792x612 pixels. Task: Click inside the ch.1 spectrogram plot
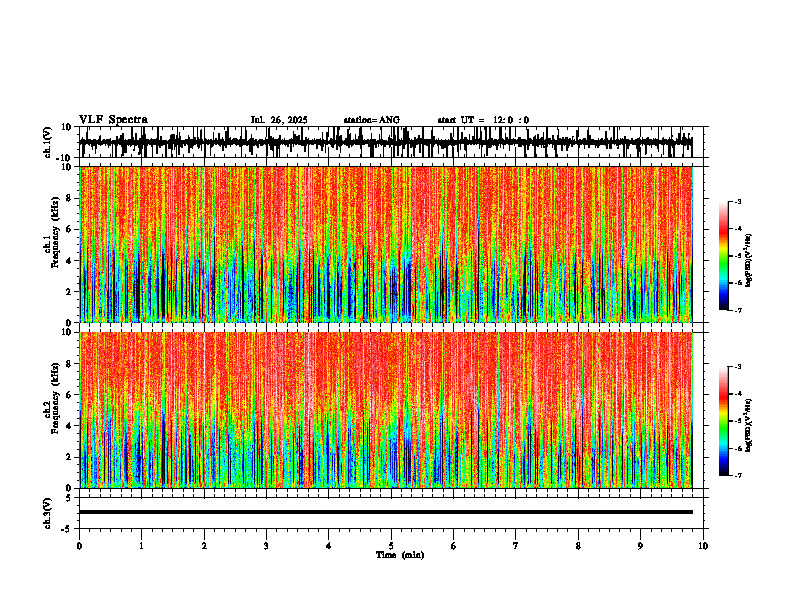point(385,244)
